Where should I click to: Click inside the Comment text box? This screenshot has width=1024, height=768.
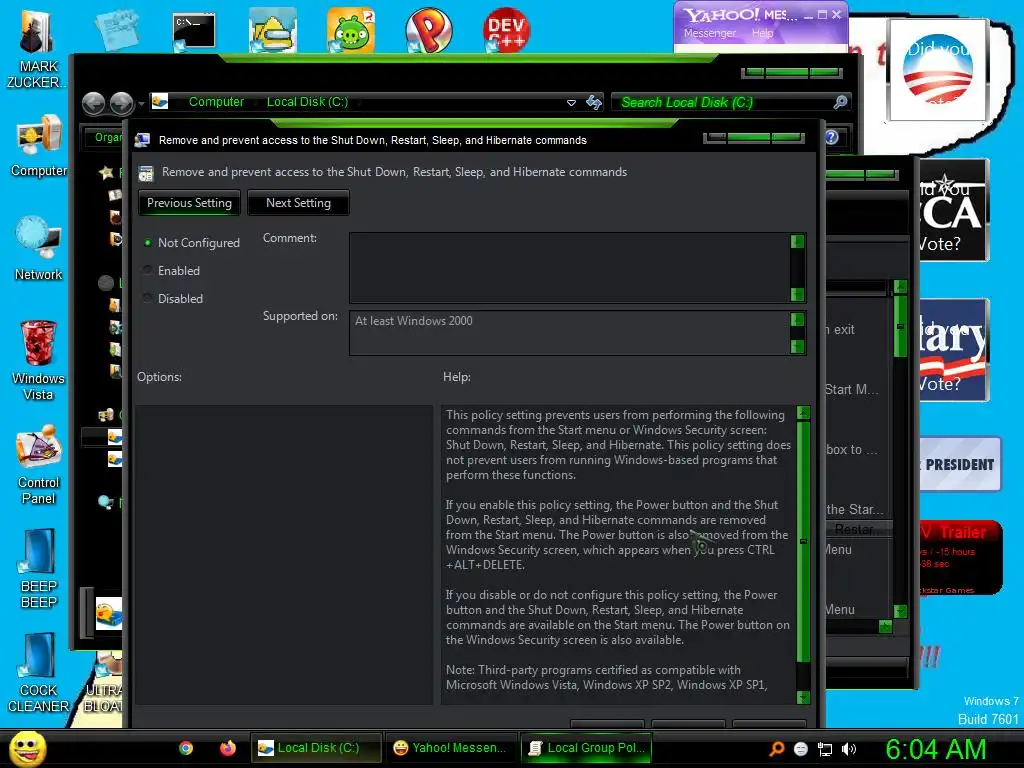pyautogui.click(x=569, y=268)
